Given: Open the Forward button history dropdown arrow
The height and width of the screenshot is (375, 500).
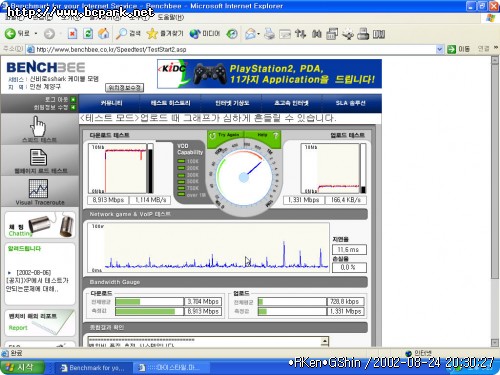Looking at the screenshot, I should [60, 34].
